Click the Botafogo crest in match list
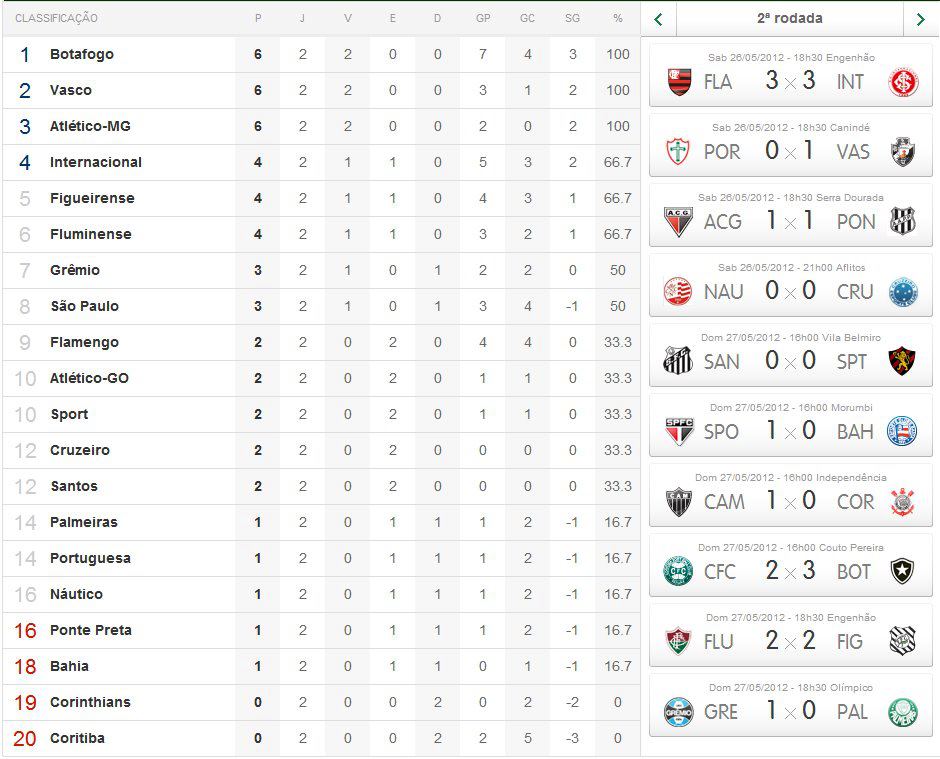 point(903,572)
